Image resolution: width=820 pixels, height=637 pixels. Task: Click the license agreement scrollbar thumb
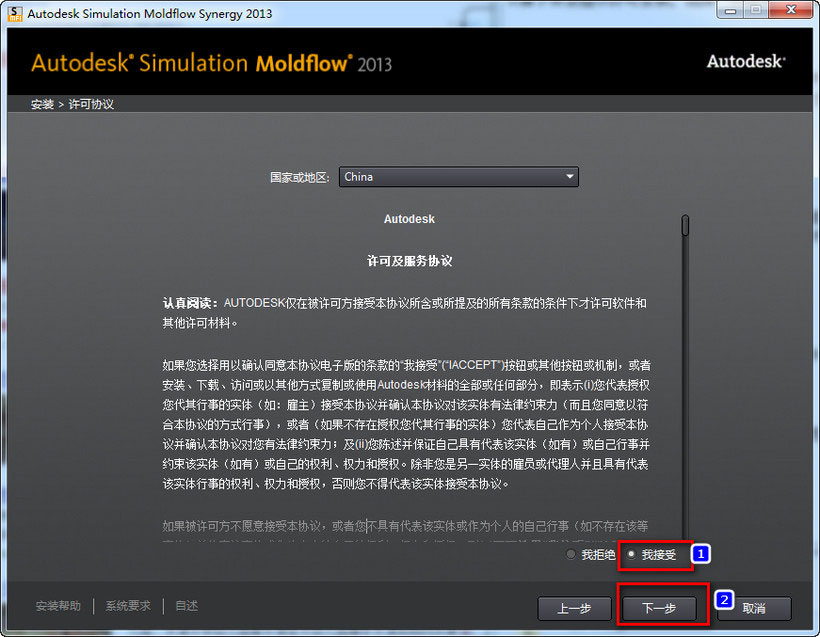pyautogui.click(x=685, y=225)
